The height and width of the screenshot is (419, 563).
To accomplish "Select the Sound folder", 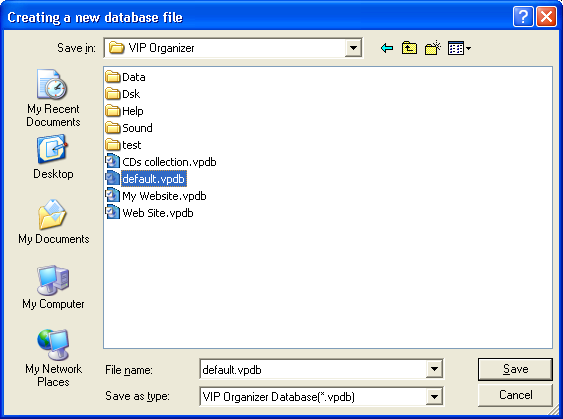I will (x=129, y=128).
